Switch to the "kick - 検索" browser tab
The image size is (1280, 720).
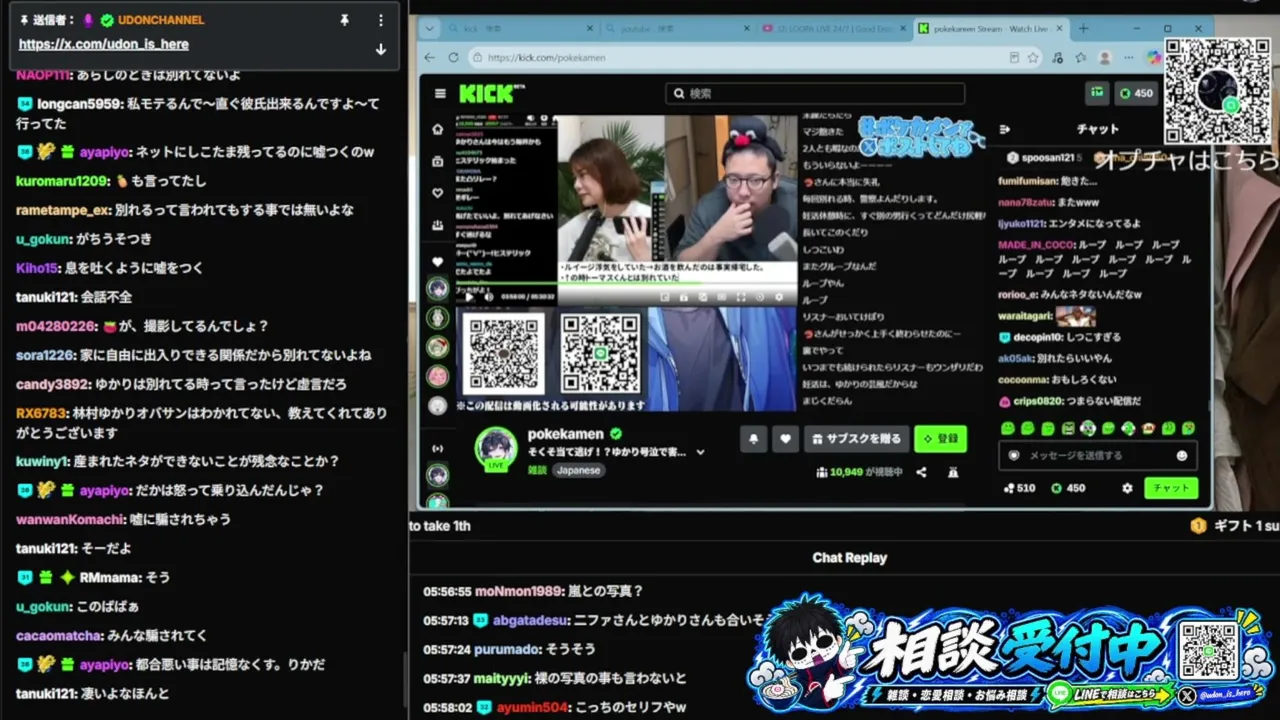point(519,29)
